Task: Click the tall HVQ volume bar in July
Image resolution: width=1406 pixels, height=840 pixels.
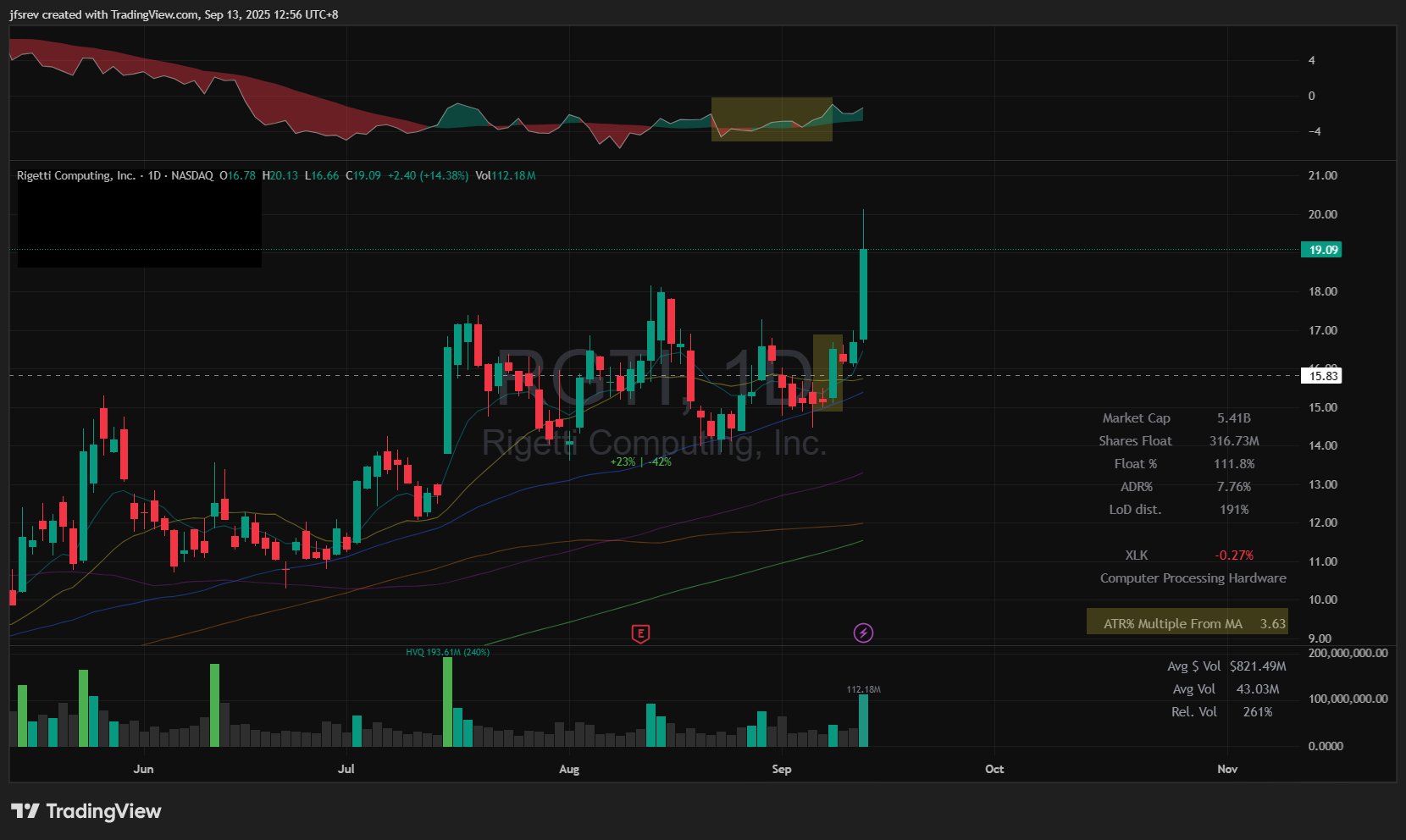Action: coord(448,702)
